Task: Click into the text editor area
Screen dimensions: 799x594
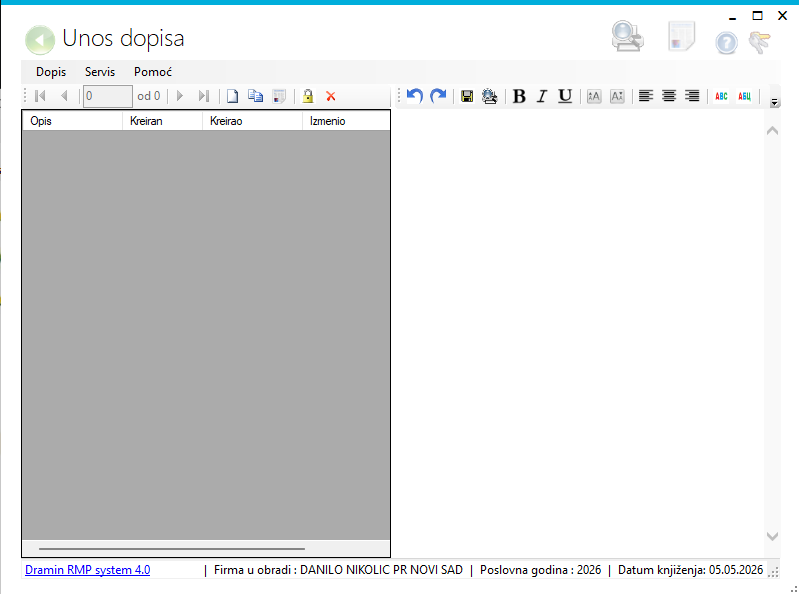Action: [579, 334]
